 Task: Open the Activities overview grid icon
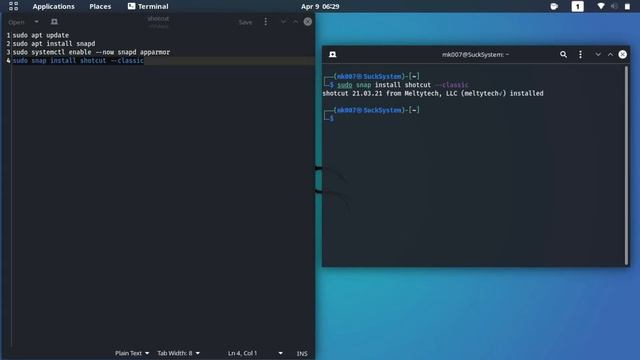[13, 6]
